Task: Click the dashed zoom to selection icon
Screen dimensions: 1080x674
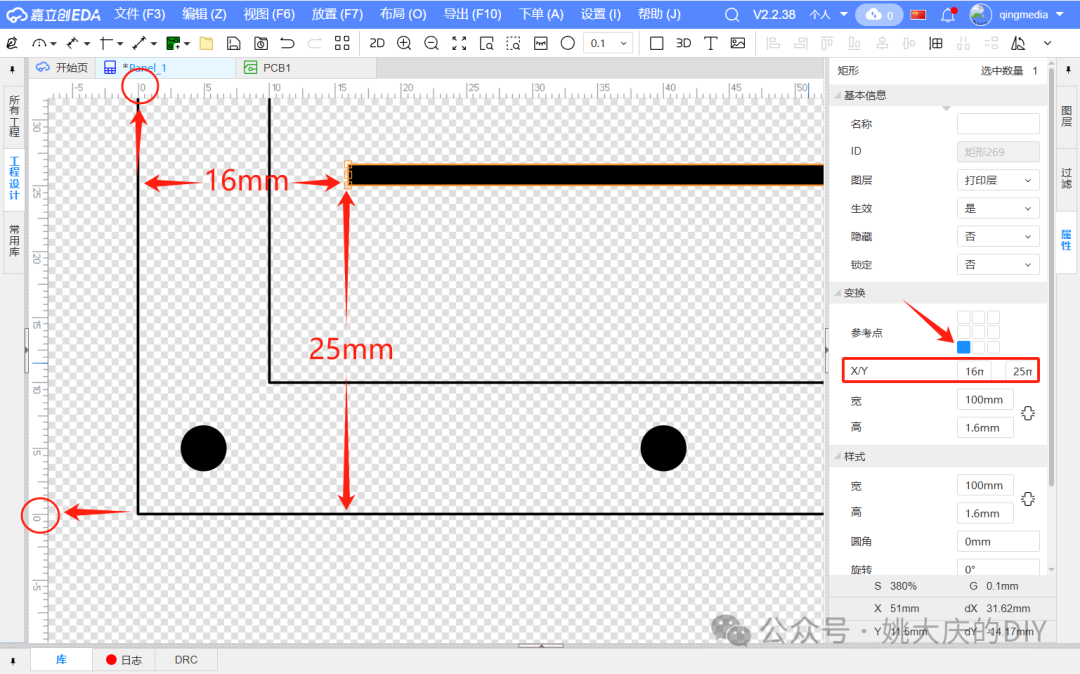Action: click(513, 43)
